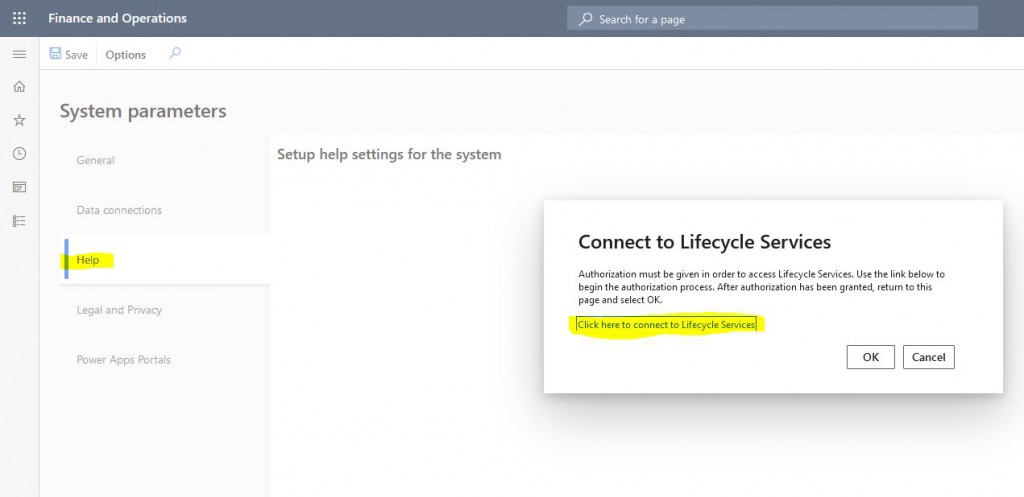Go to Home in sidebar

[20, 86]
